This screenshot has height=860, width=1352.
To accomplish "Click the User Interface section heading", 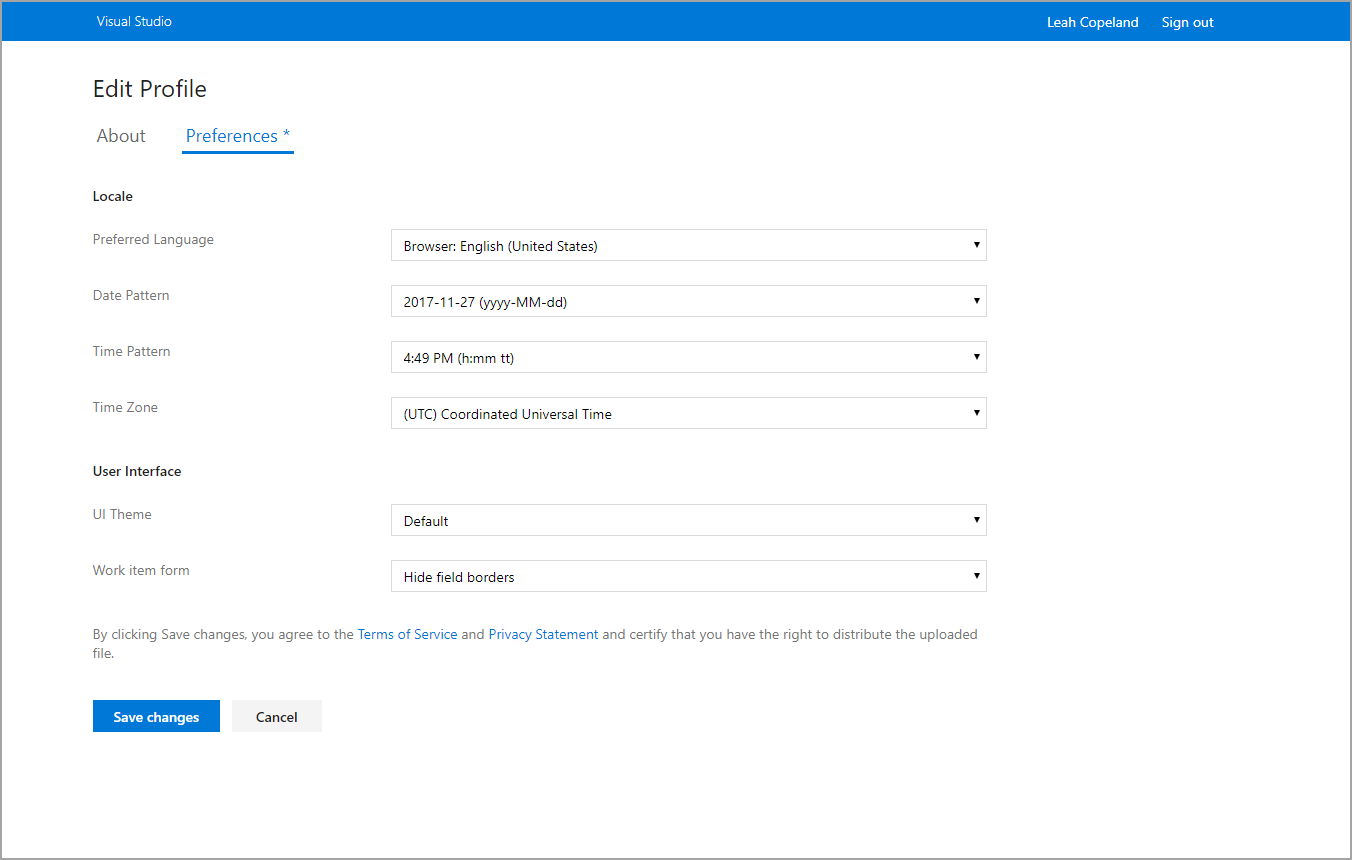I will (137, 471).
